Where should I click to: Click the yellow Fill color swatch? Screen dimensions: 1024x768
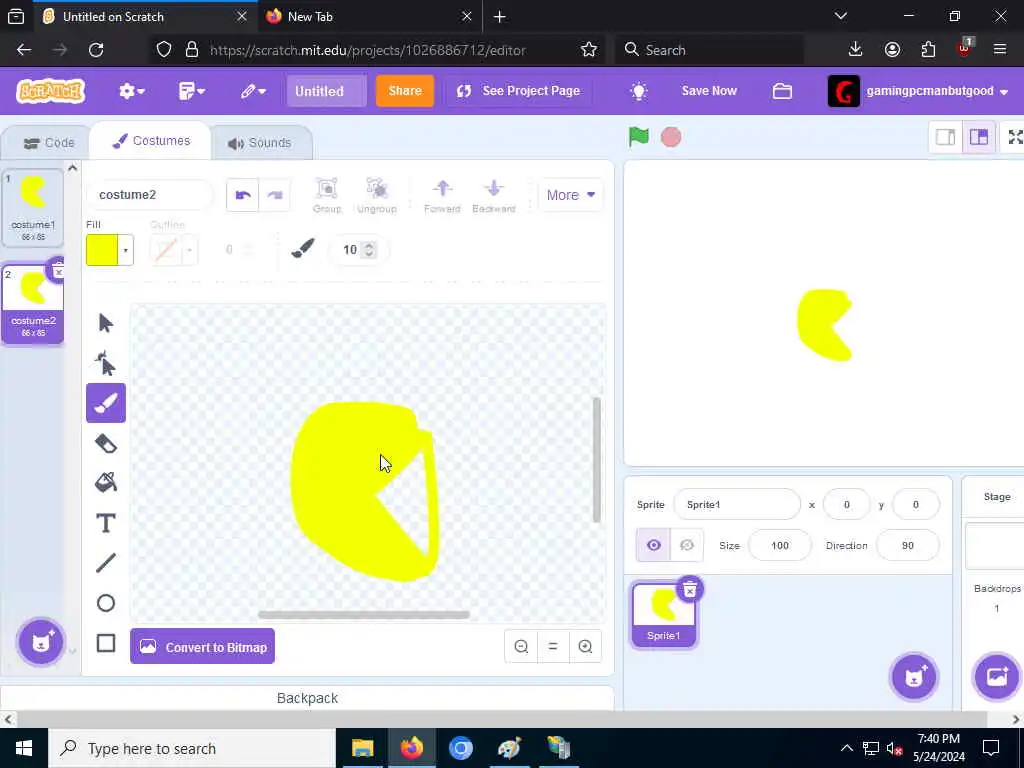[102, 250]
